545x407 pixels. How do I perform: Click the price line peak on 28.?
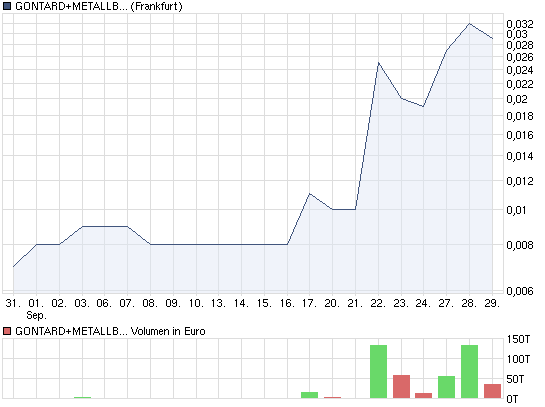click(470, 24)
